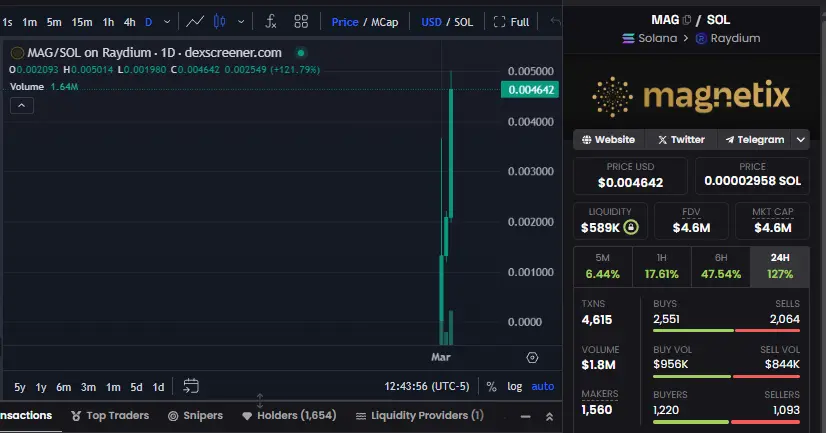
Task: Toggle chart to Price mode
Action: tap(345, 22)
